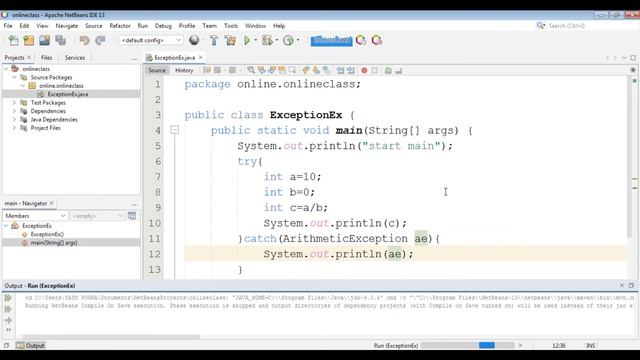Screen dimensions: 640x360
Task: Click the second re-run arrow in Output panel
Action: pos(8,309)
